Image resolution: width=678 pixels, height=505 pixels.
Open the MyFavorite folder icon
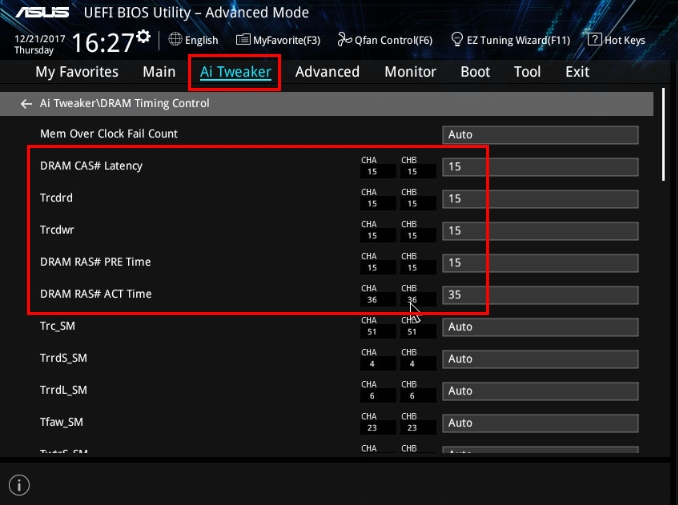point(243,40)
